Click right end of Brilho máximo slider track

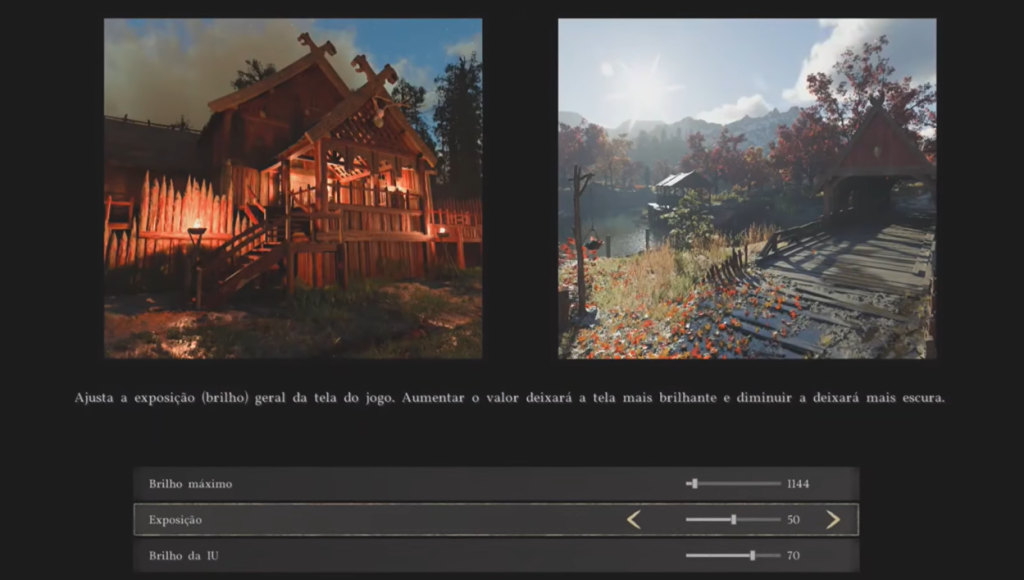tap(778, 484)
